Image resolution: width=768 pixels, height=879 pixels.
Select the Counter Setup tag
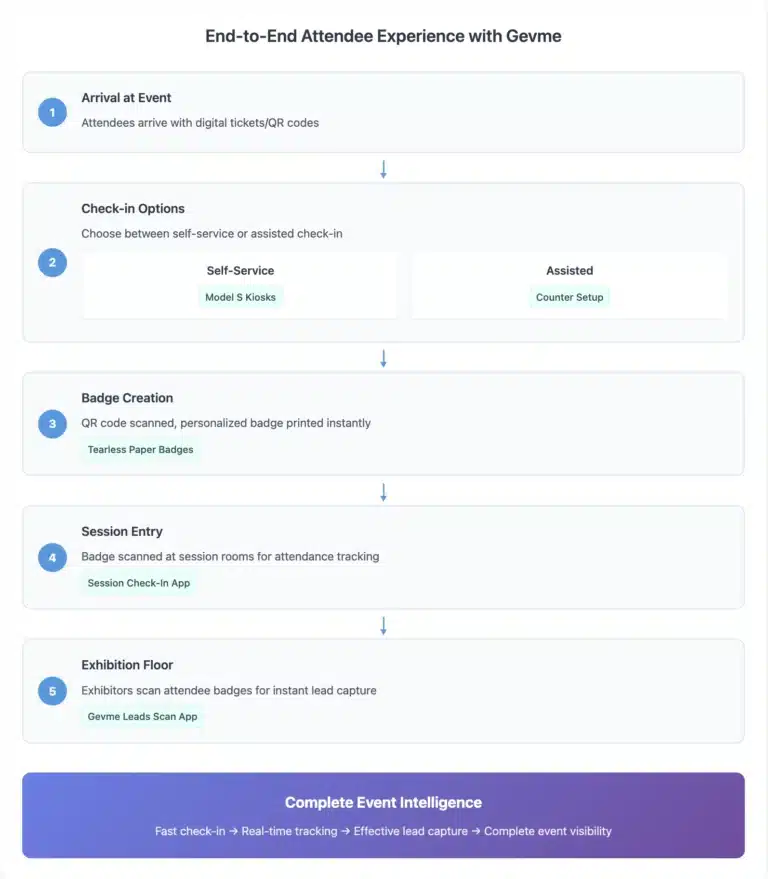[570, 297]
